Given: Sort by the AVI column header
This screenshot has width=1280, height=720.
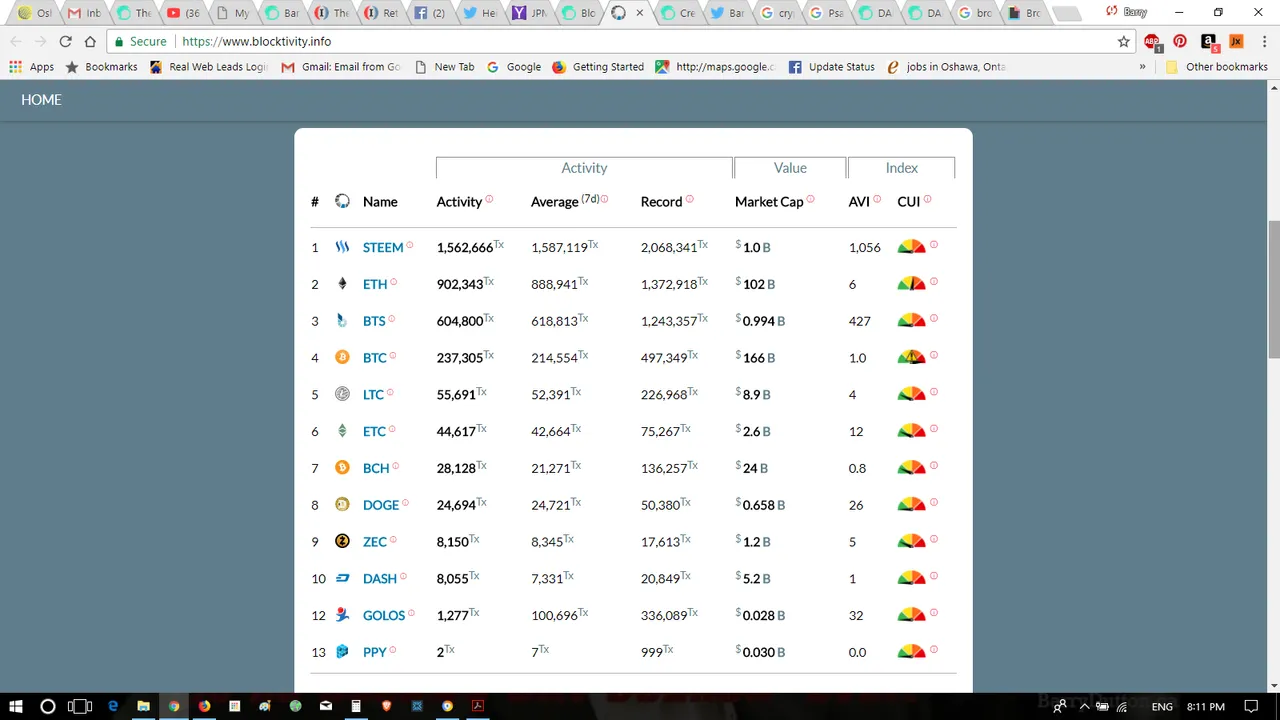Looking at the screenshot, I should (x=859, y=201).
